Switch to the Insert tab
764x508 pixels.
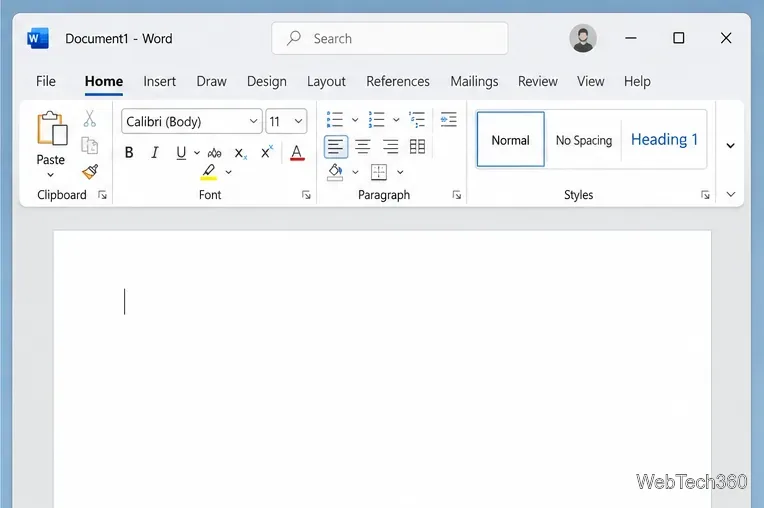coord(159,81)
